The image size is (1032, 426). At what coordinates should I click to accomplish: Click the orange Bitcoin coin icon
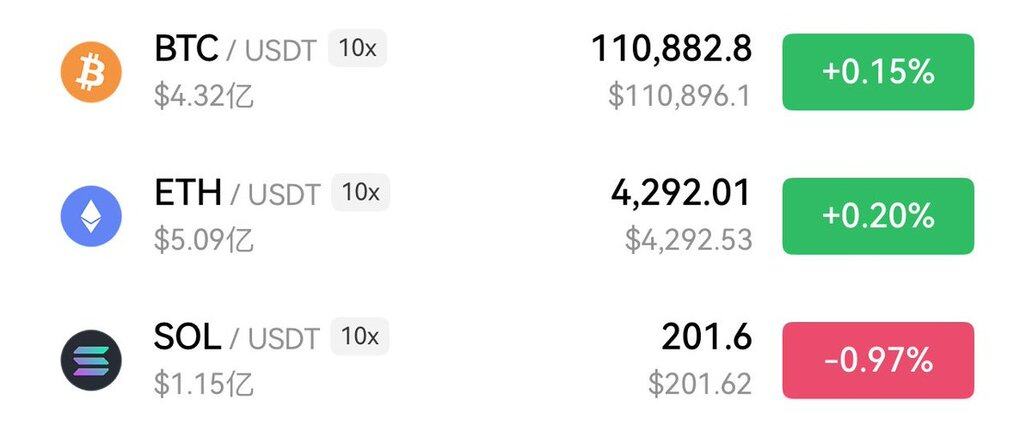(x=91, y=72)
